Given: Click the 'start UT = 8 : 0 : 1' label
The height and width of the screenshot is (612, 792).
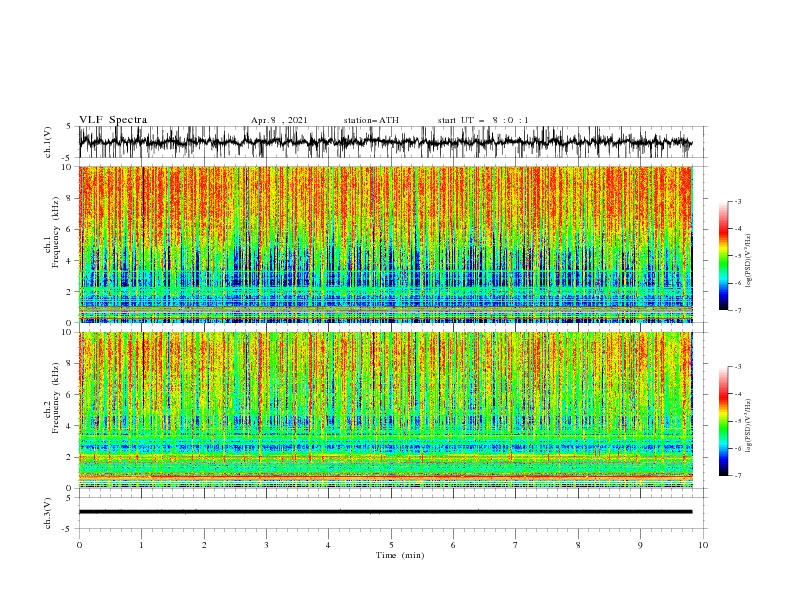Looking at the screenshot, I should click(483, 120).
